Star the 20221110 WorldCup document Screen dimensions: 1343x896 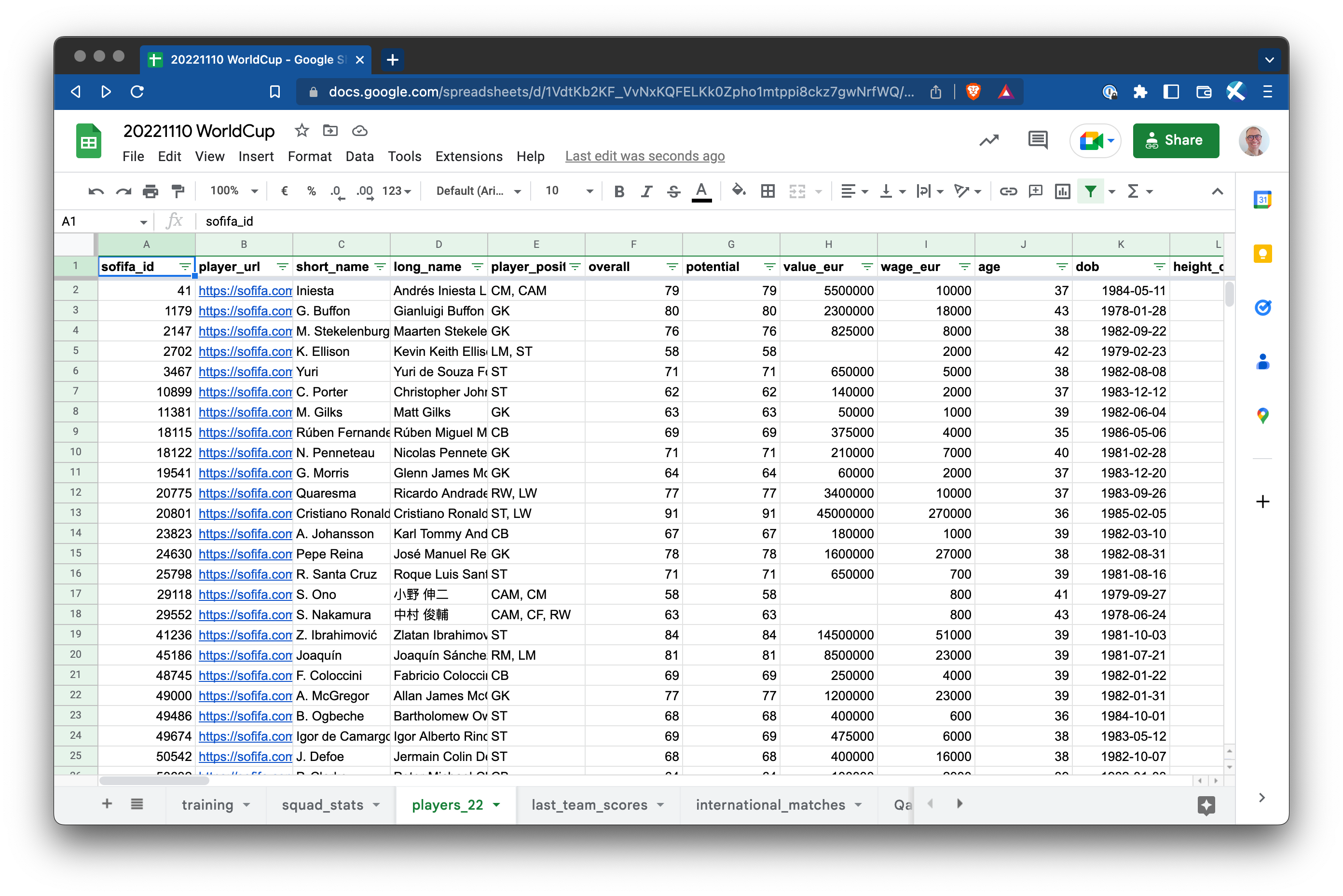pos(302,131)
